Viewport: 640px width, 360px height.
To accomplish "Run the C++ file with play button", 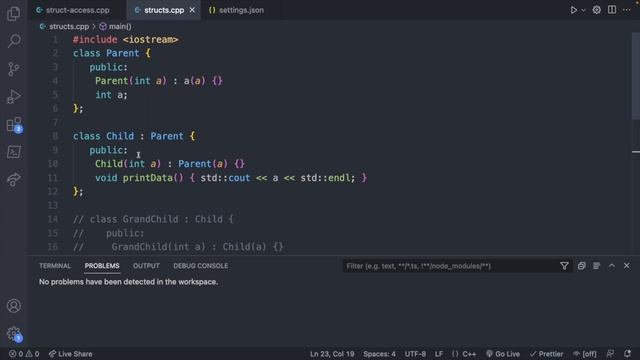I will 573,10.
